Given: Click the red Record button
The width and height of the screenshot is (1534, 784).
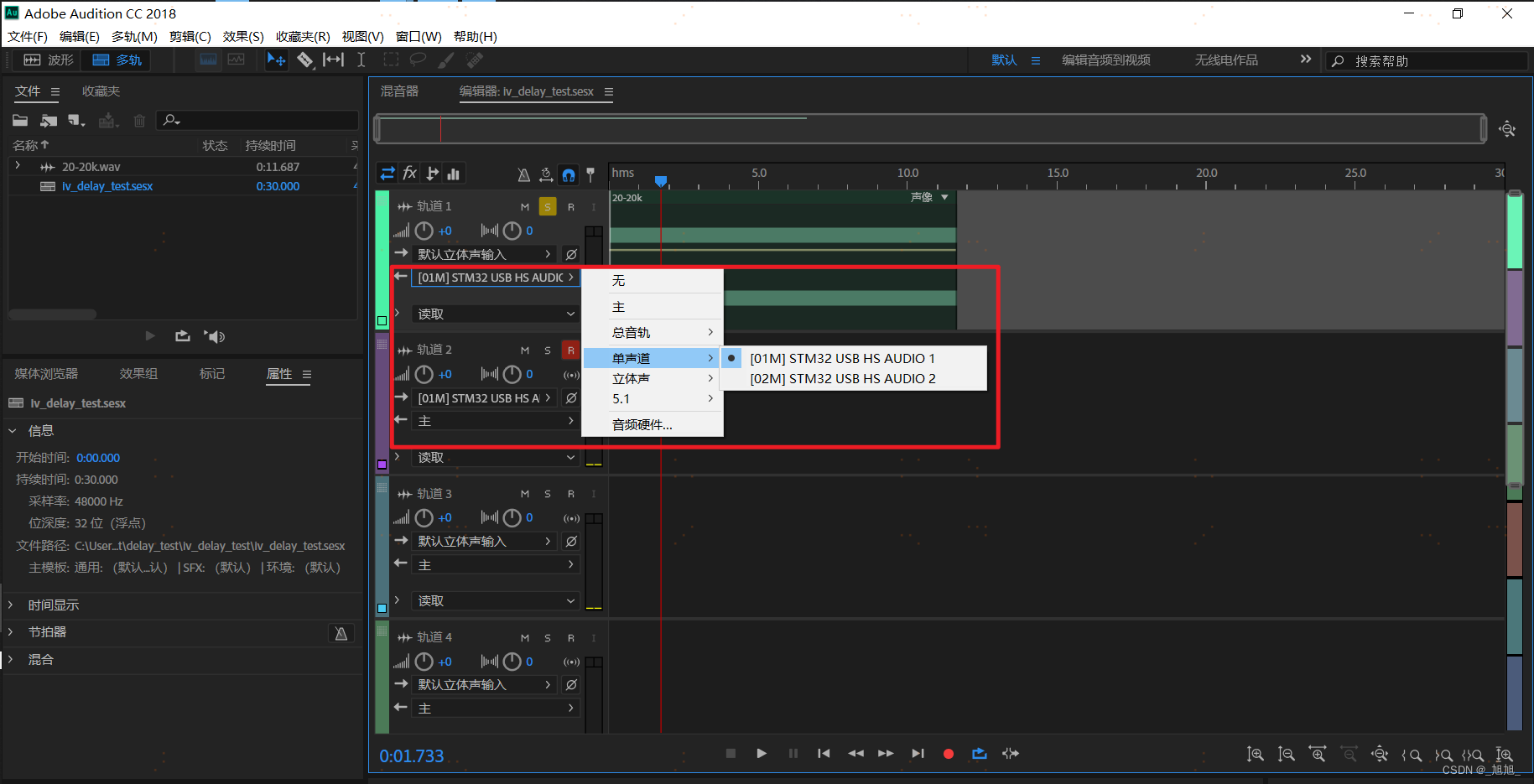Looking at the screenshot, I should [949, 754].
